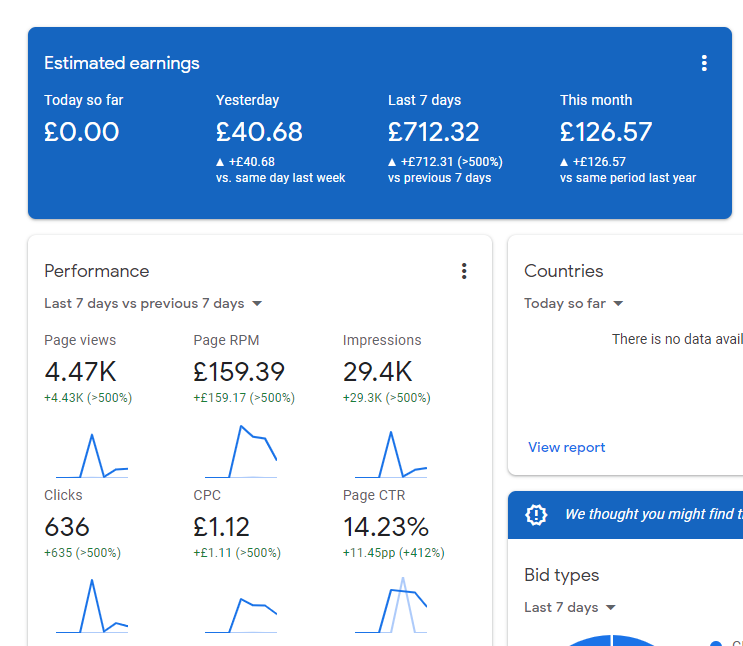The width and height of the screenshot is (743, 646).
Task: Click the View report link
Action: pos(566,447)
